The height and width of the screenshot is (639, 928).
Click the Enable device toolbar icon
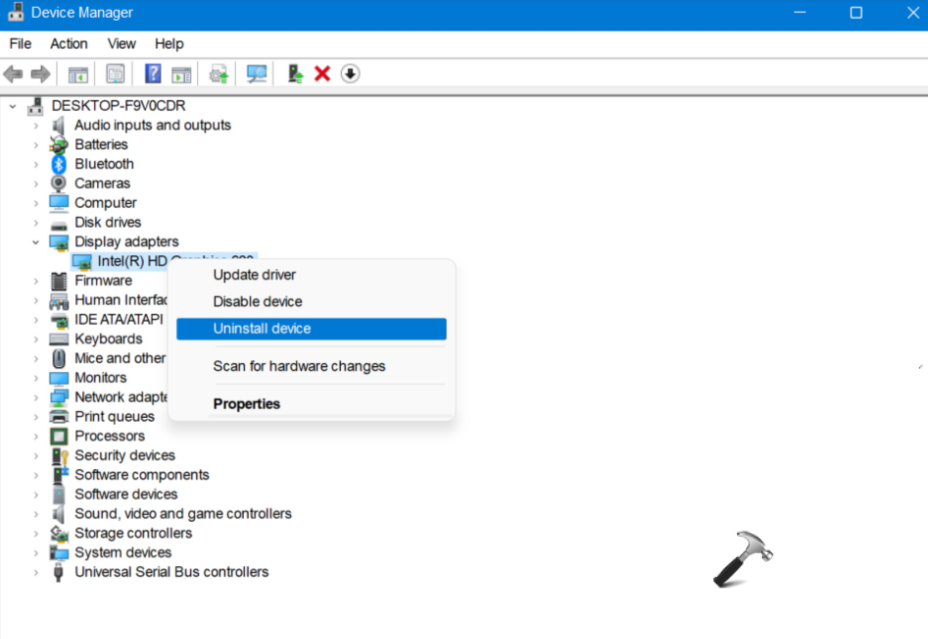295,74
